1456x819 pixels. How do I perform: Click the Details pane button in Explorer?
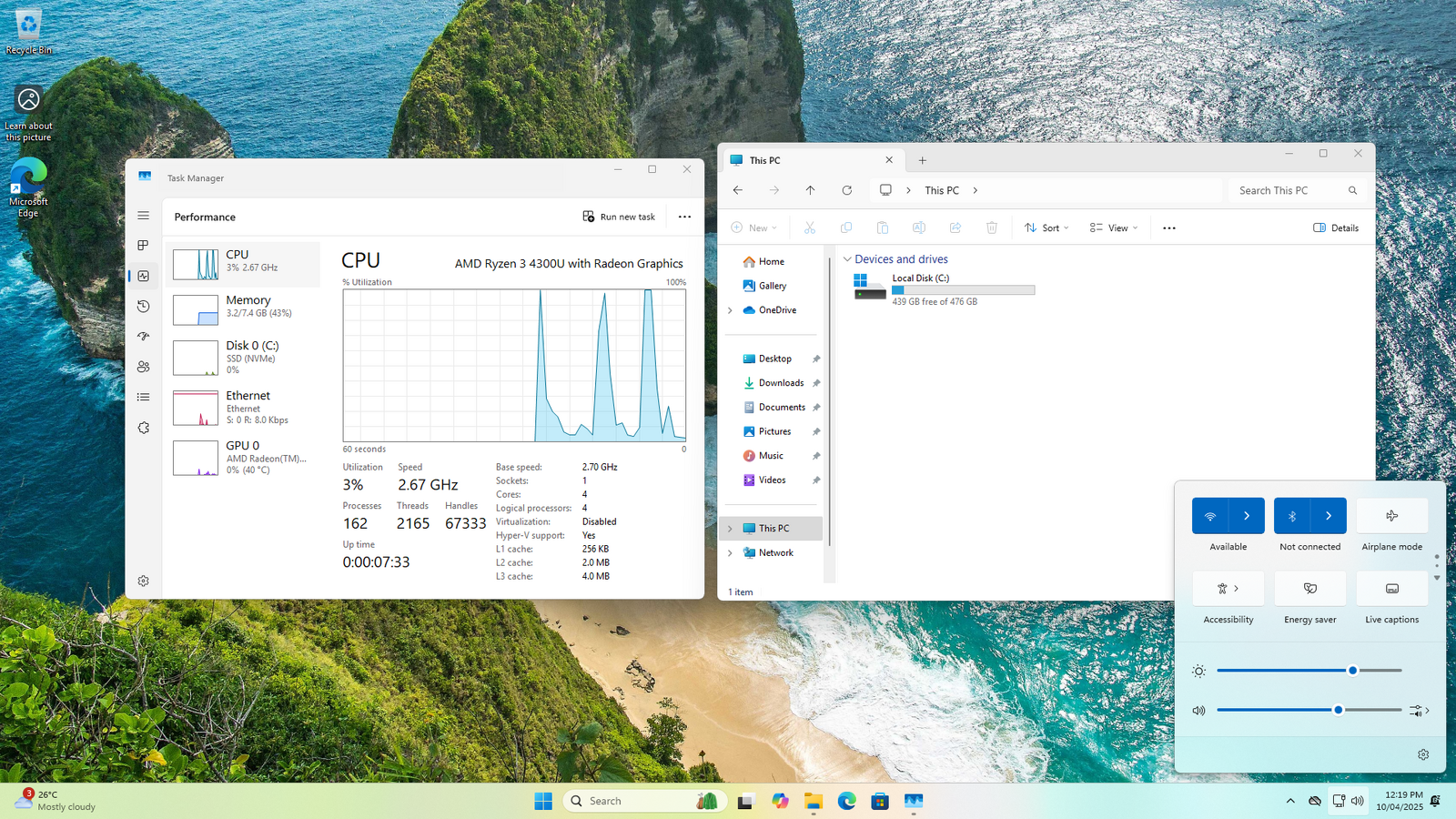(x=1336, y=227)
